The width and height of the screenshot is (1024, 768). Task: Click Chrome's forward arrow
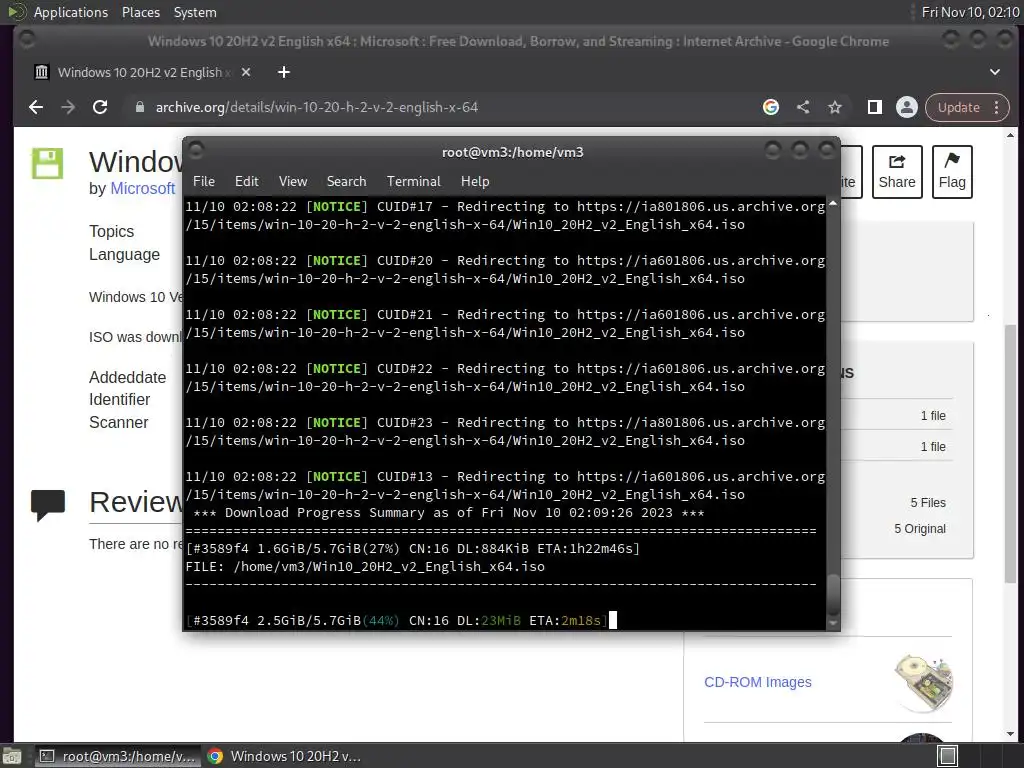pyautogui.click(x=68, y=107)
